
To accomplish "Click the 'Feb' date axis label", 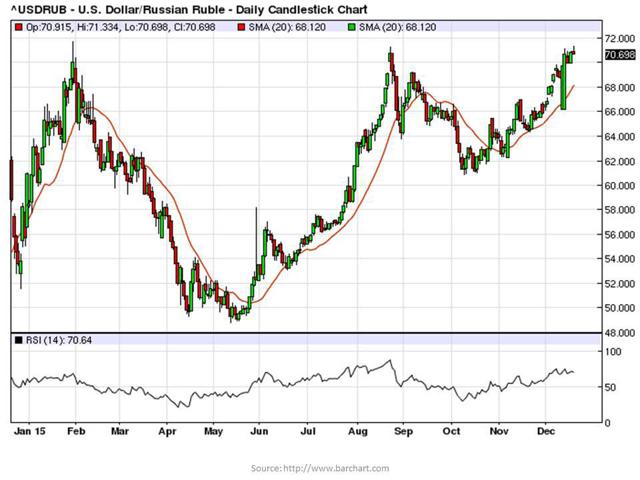I will coord(76,431).
